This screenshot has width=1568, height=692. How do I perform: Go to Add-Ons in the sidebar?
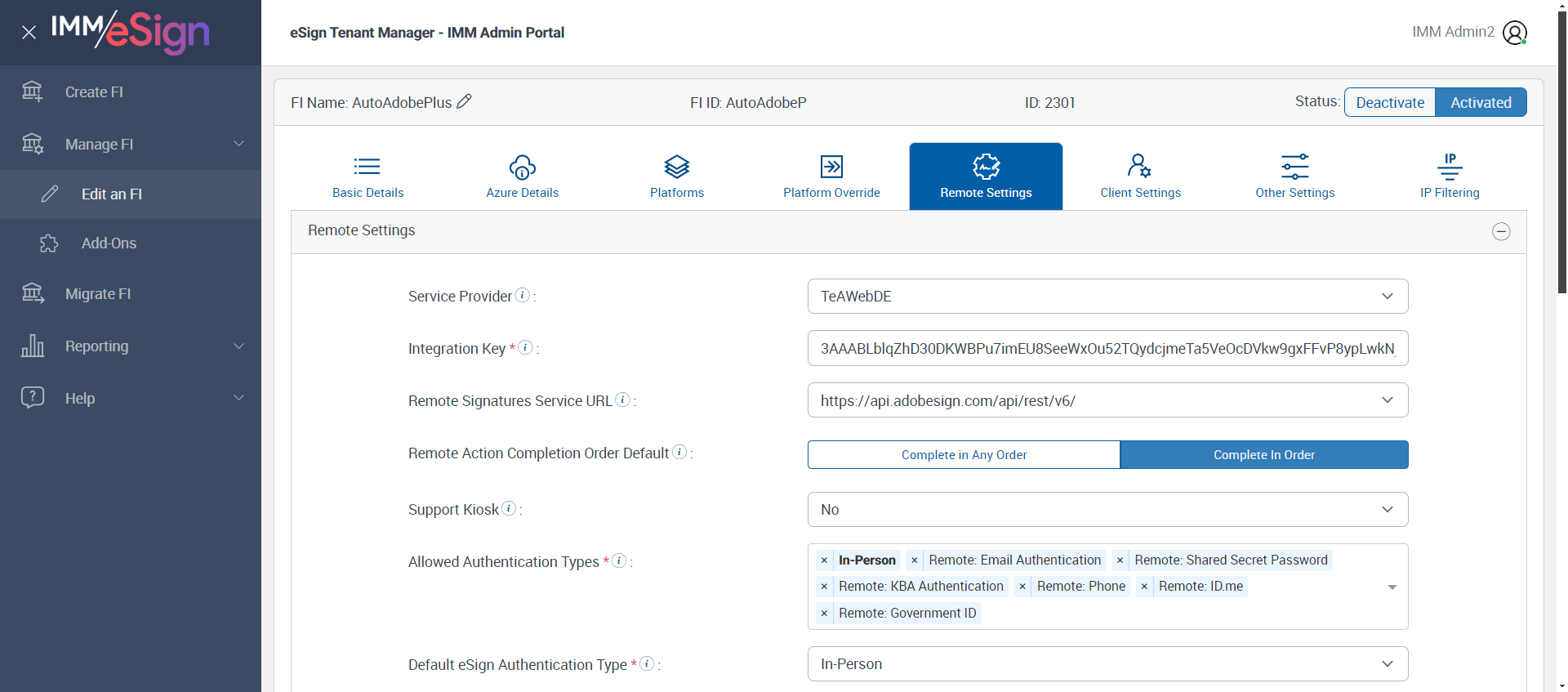109,243
